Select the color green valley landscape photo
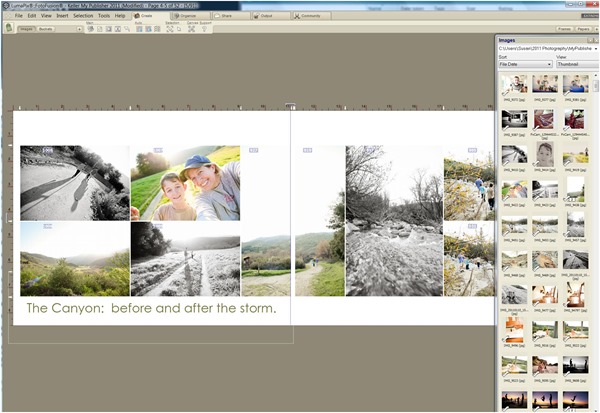The image size is (600, 413). (x=75, y=259)
